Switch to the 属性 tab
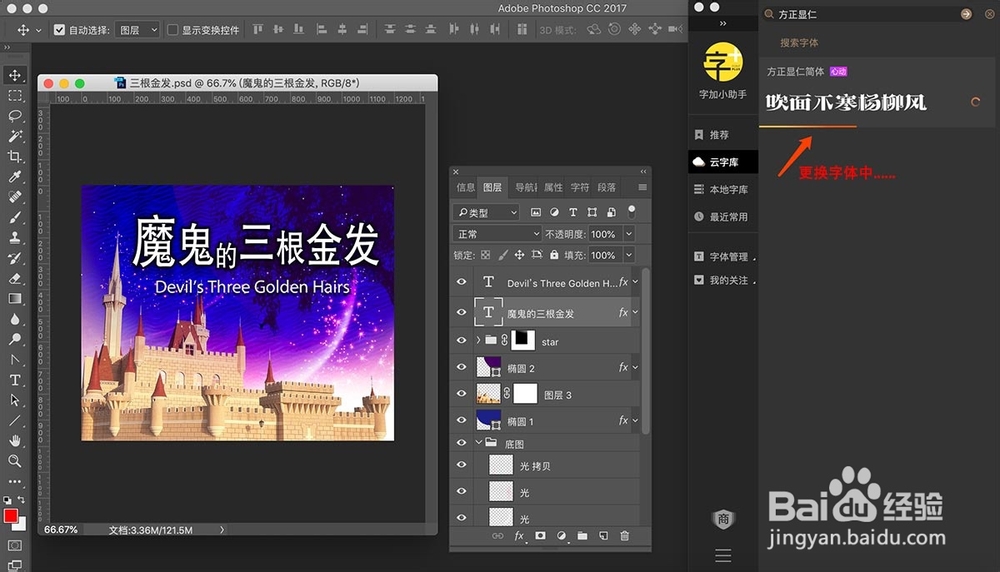Screen dimensions: 1000x572 point(553,187)
